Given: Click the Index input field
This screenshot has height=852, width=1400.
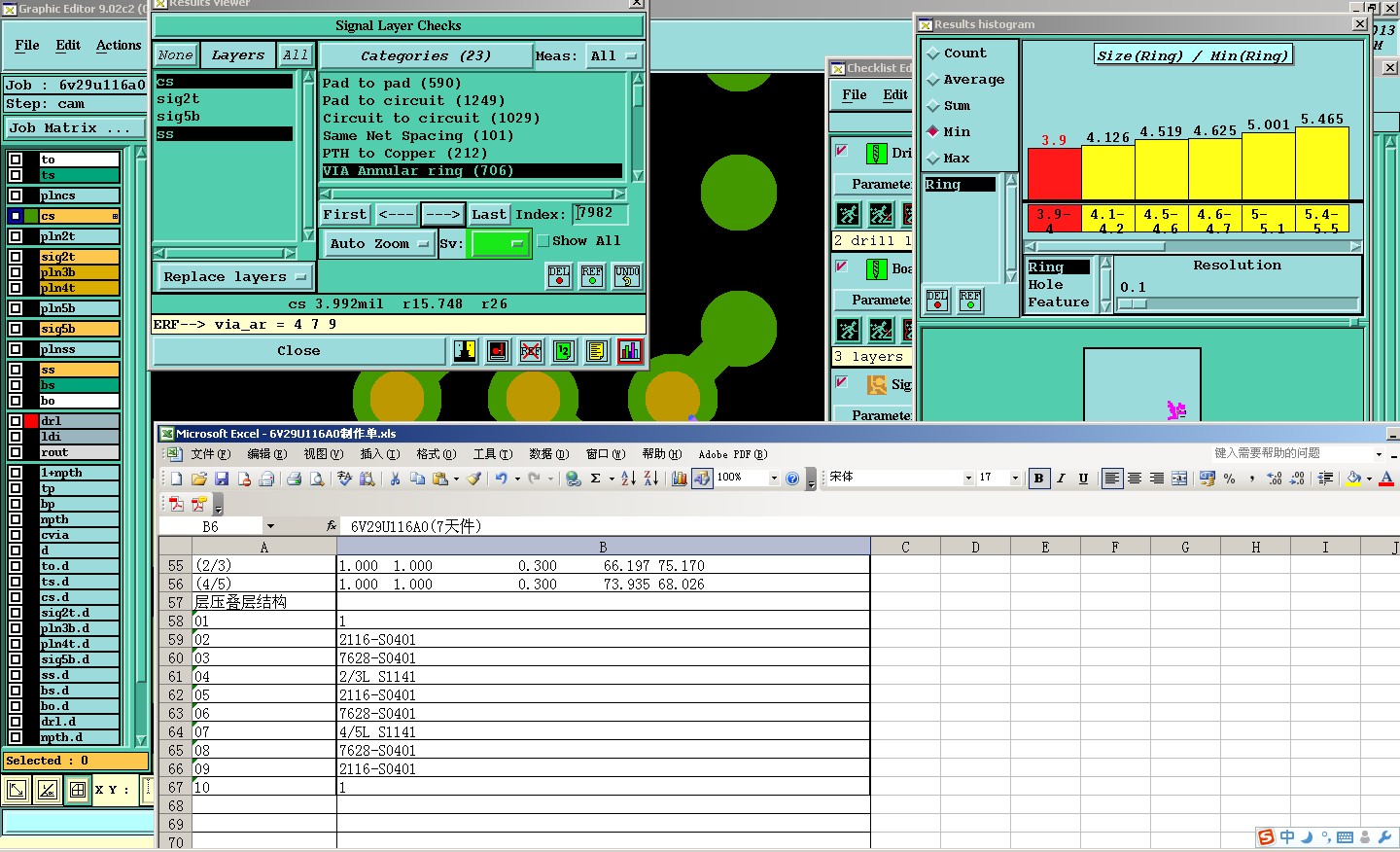Looking at the screenshot, I should 601,214.
